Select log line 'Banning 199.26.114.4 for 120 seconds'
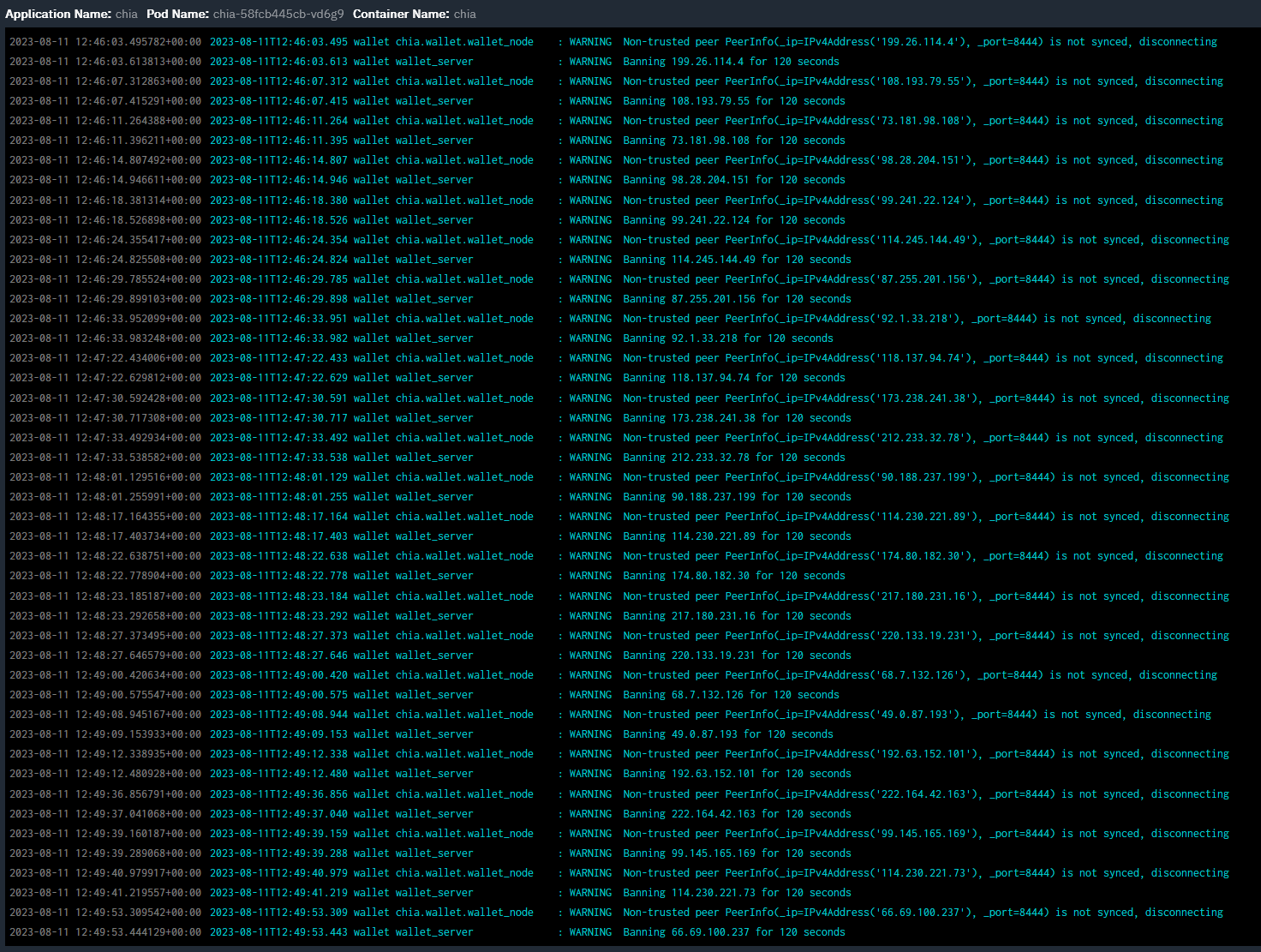This screenshot has width=1261, height=952. click(731, 62)
